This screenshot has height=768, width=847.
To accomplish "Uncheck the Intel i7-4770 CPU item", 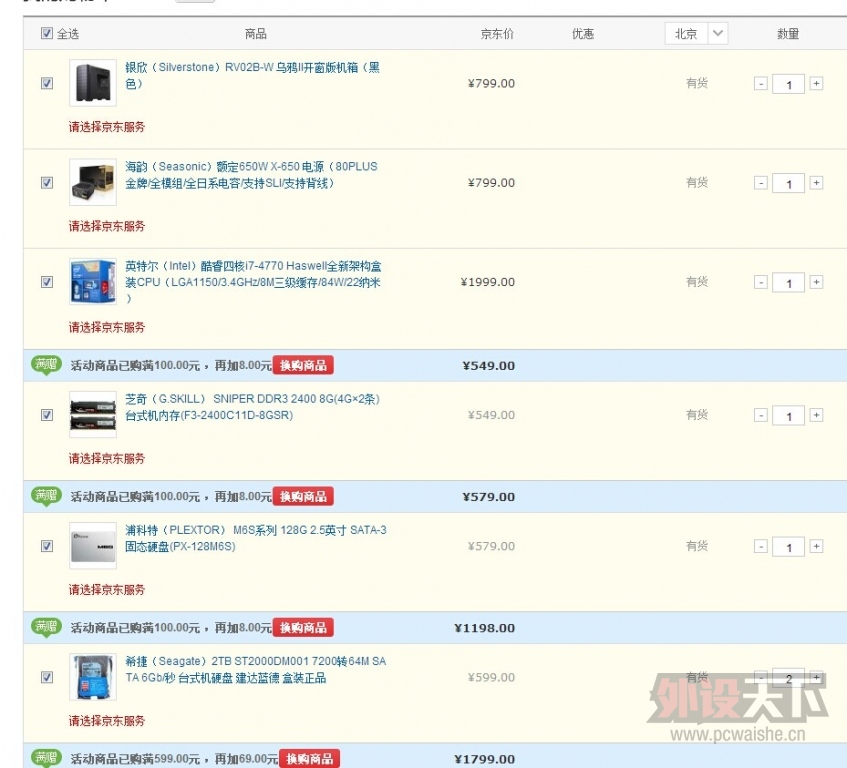I will (47, 282).
